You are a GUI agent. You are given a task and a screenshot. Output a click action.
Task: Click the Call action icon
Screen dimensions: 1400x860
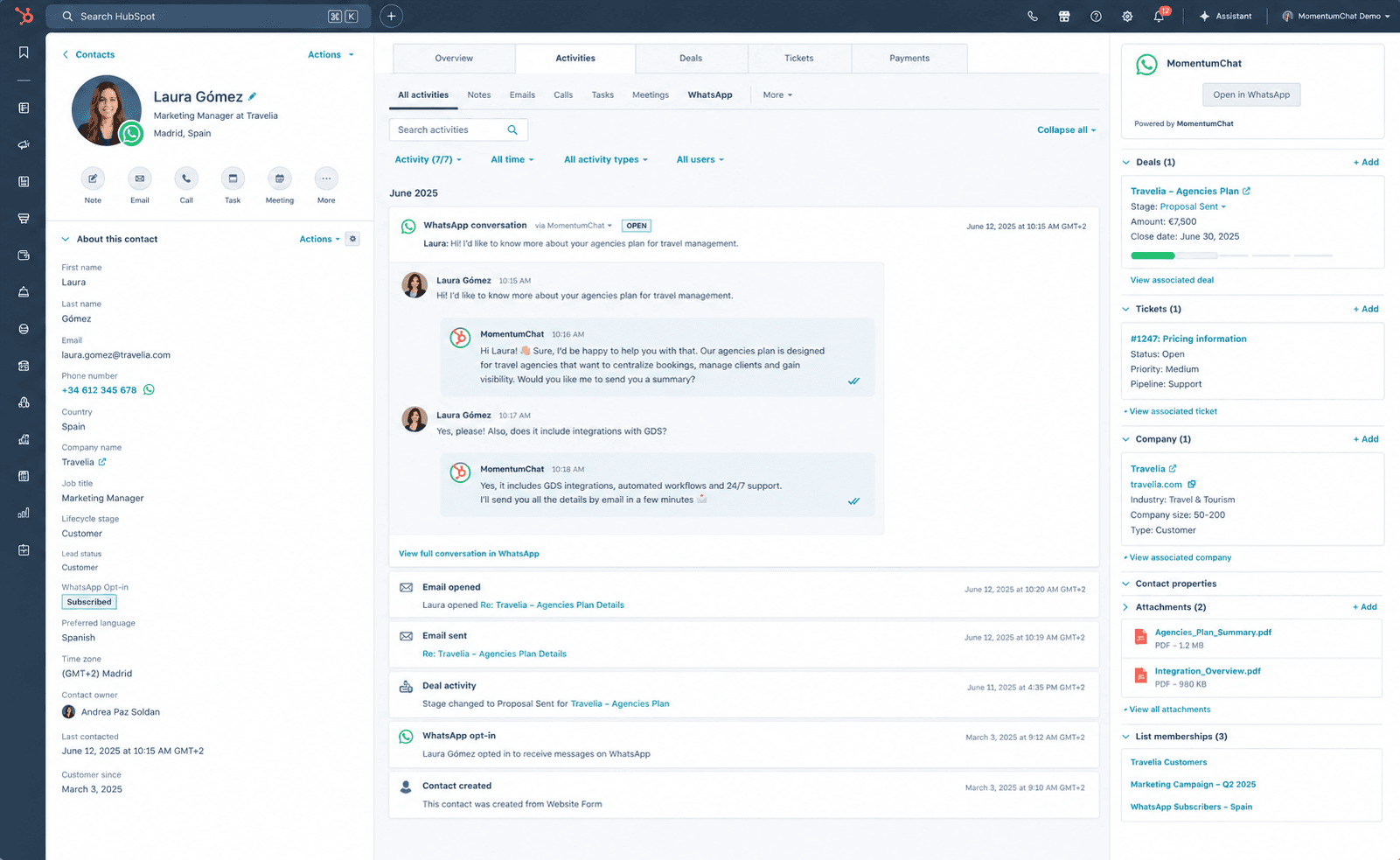pos(186,178)
